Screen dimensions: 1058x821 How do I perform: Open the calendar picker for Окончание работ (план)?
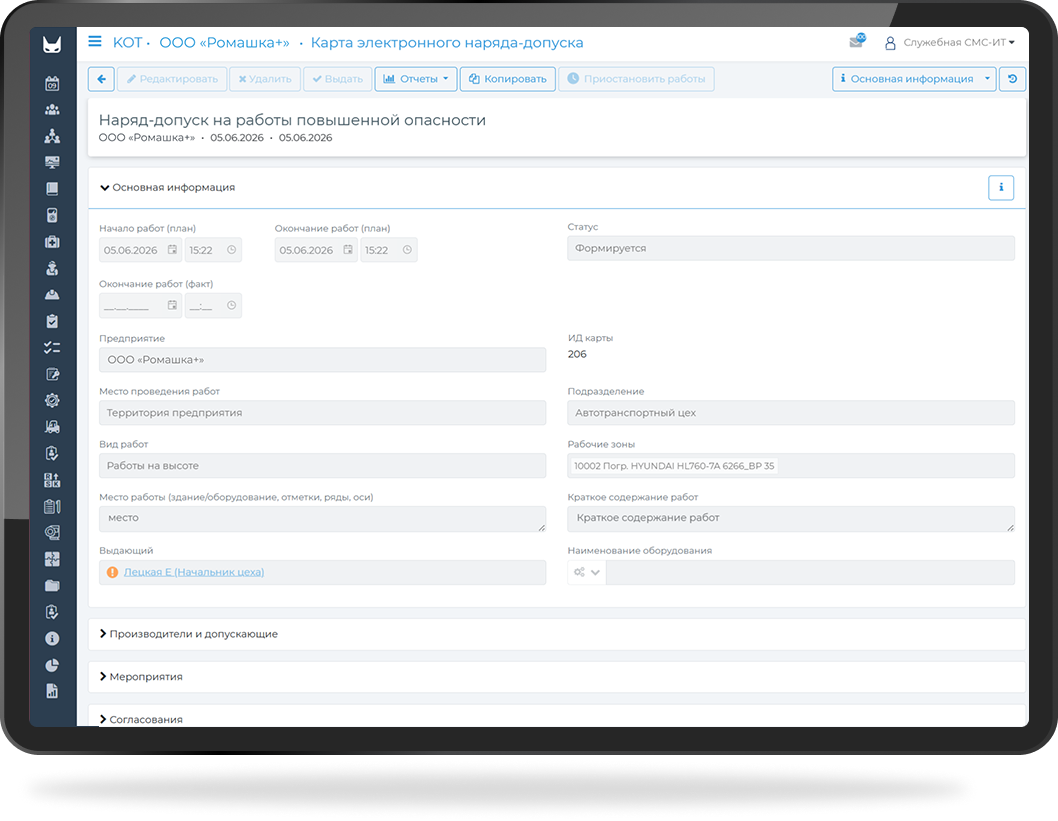point(348,250)
